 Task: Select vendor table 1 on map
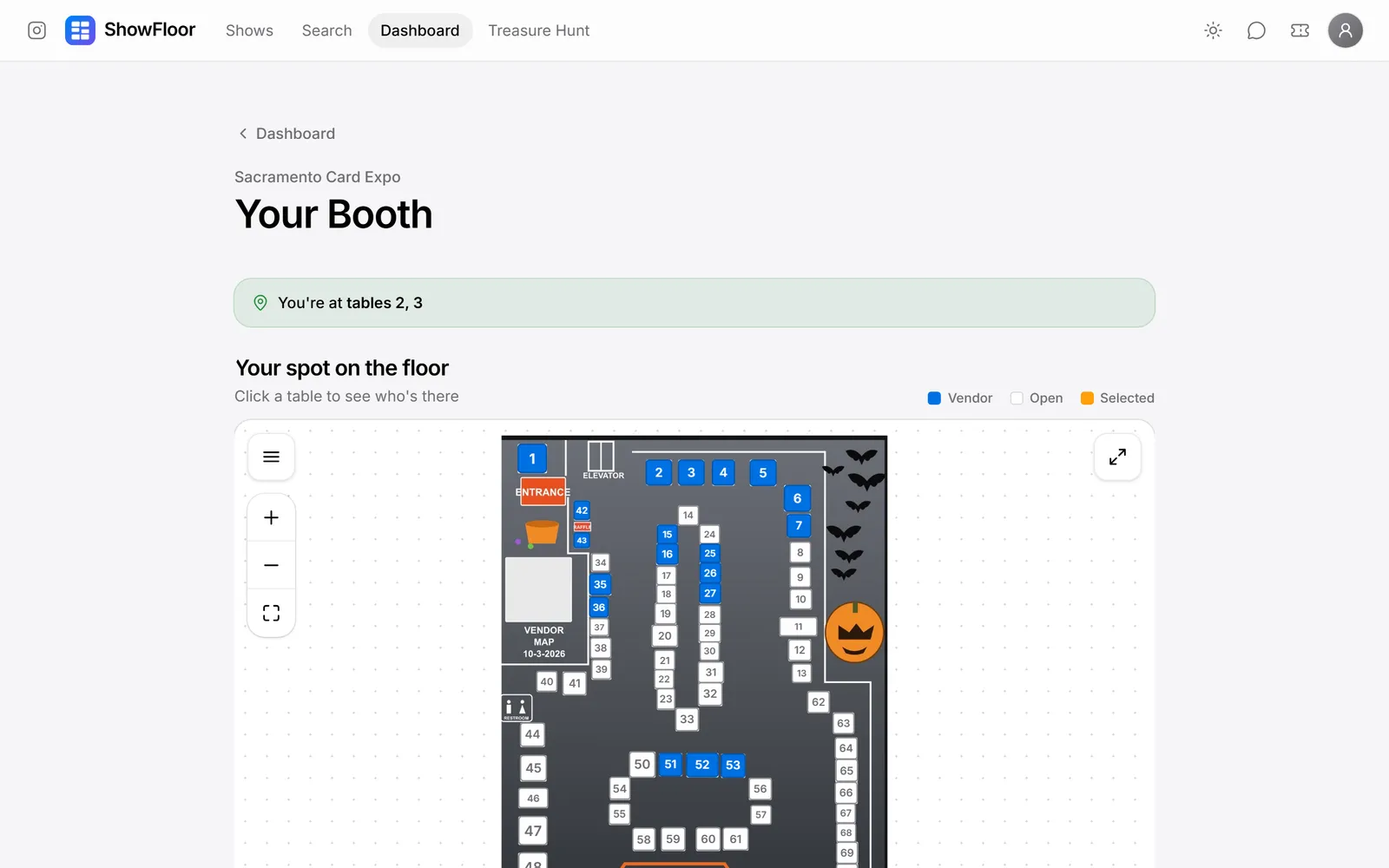pos(532,458)
